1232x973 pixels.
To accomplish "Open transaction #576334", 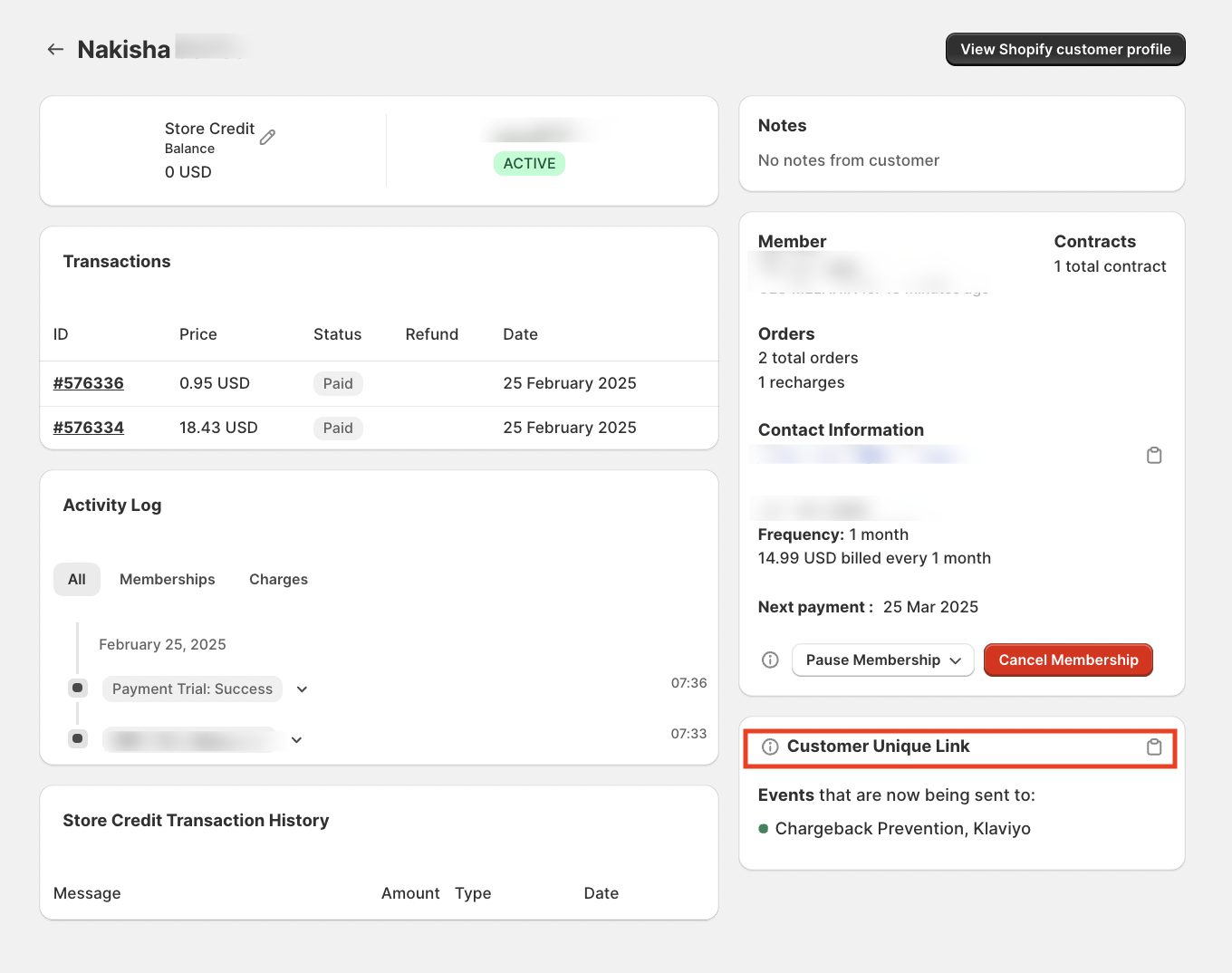I will (x=88, y=427).
